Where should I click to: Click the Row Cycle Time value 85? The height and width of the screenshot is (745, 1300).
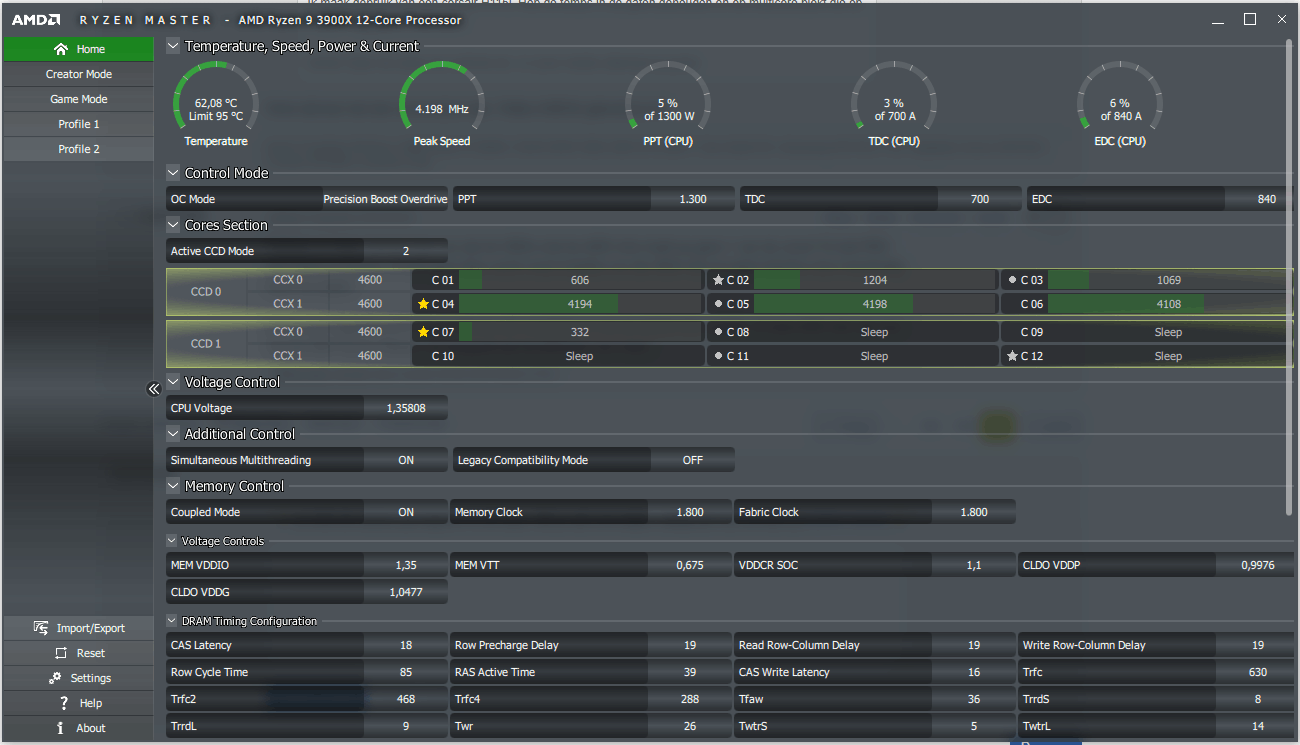(406, 672)
